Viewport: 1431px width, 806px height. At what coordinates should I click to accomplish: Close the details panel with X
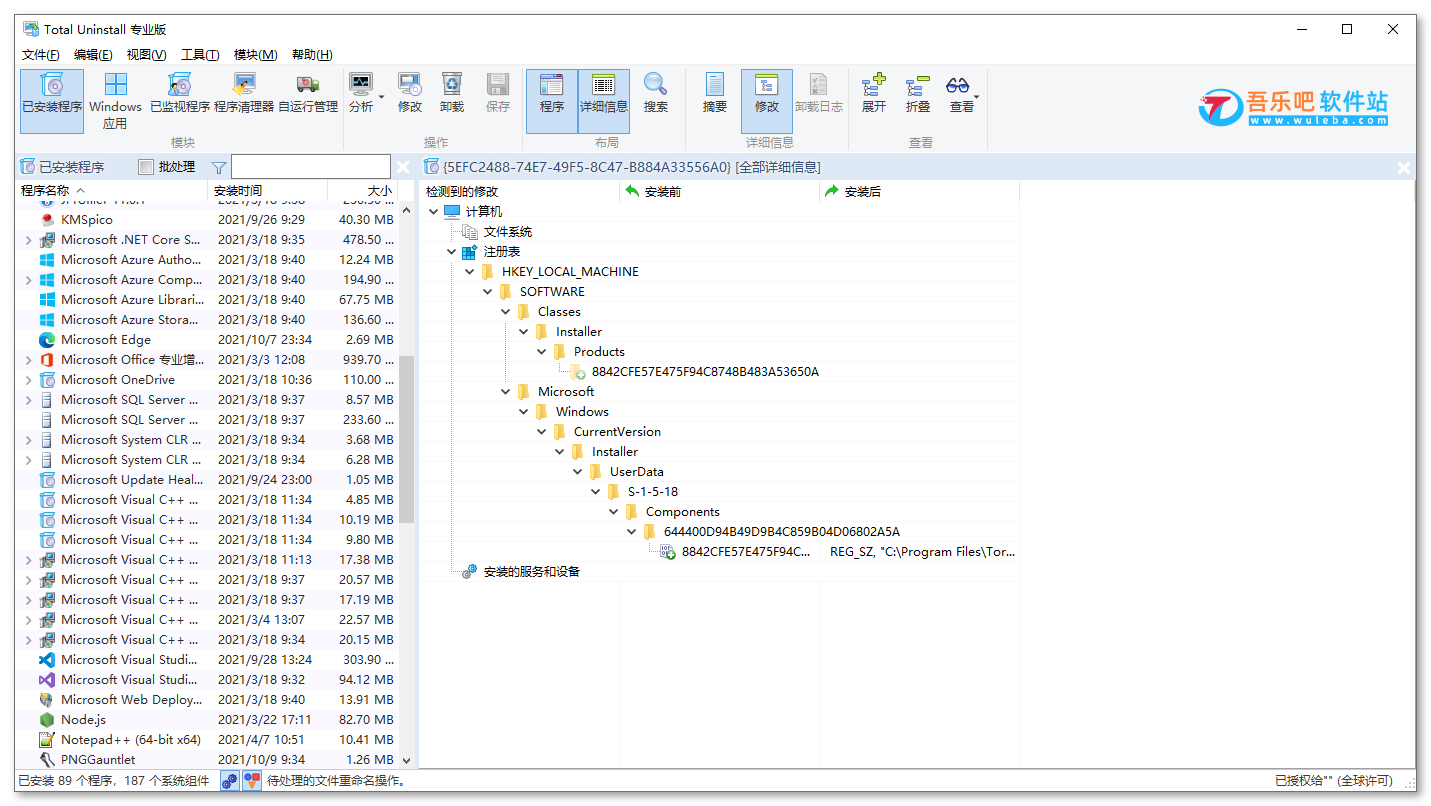(x=1404, y=167)
